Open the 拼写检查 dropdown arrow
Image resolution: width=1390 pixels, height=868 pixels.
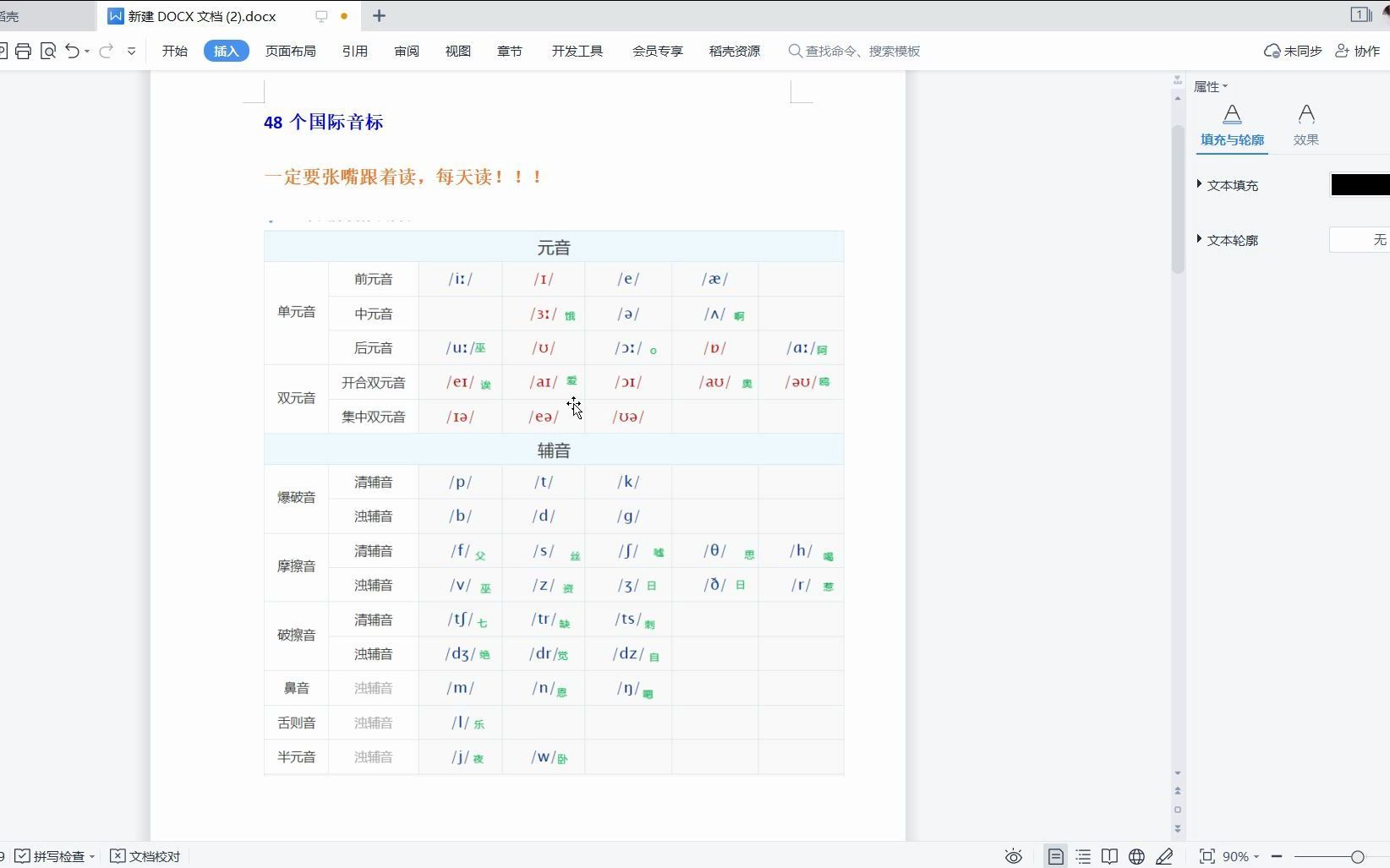coord(92,857)
